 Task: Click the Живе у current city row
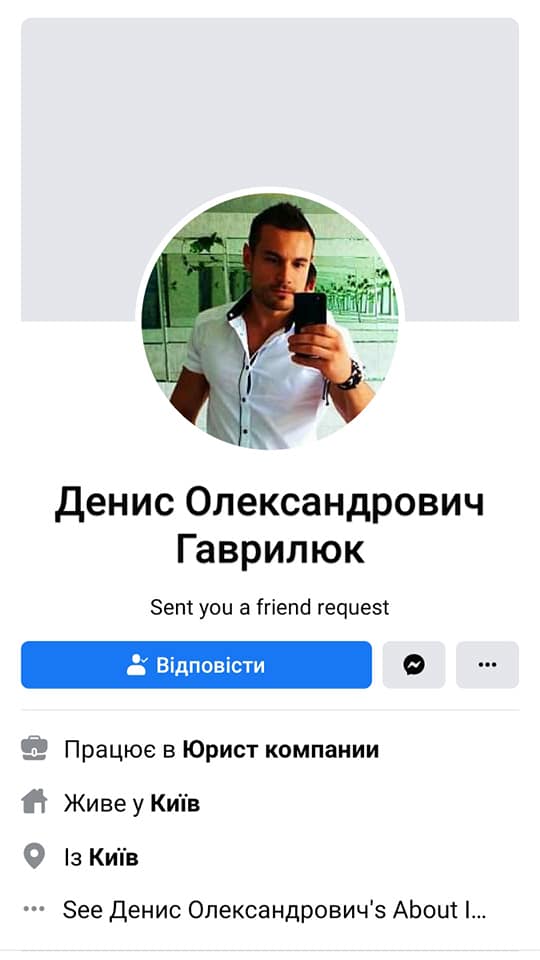270,803
